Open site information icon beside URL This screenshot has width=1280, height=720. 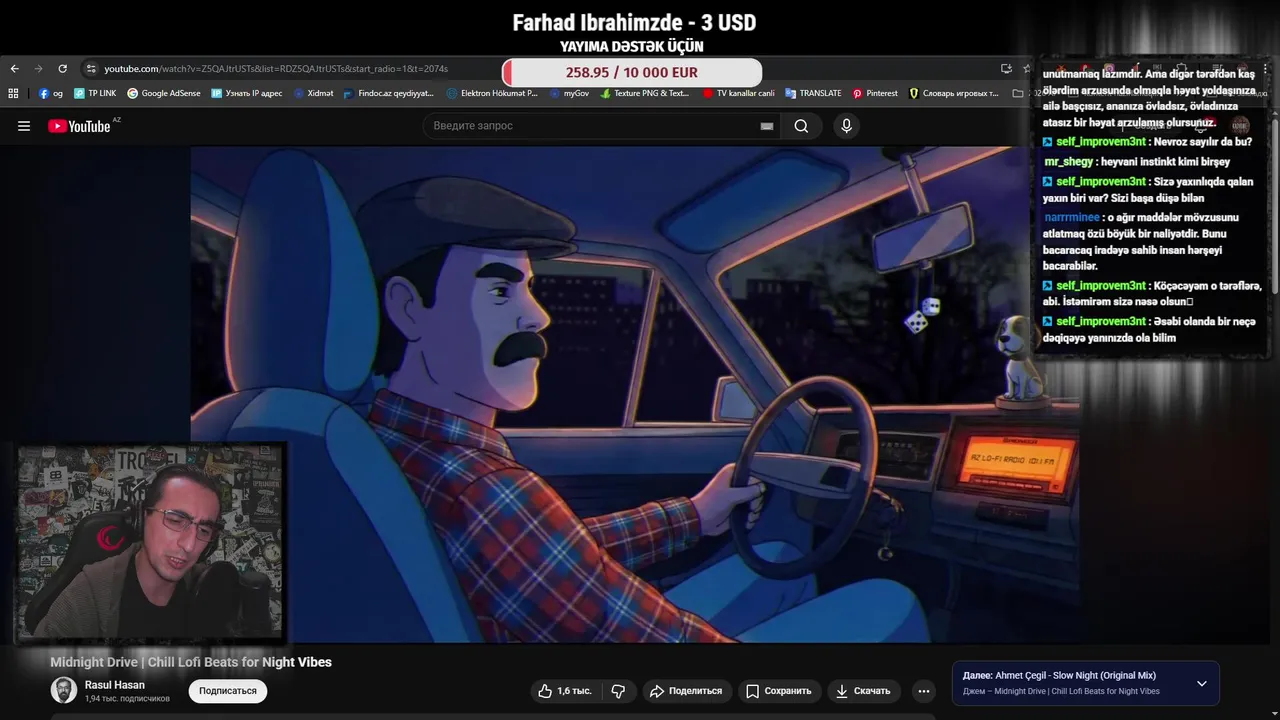click(x=91, y=69)
